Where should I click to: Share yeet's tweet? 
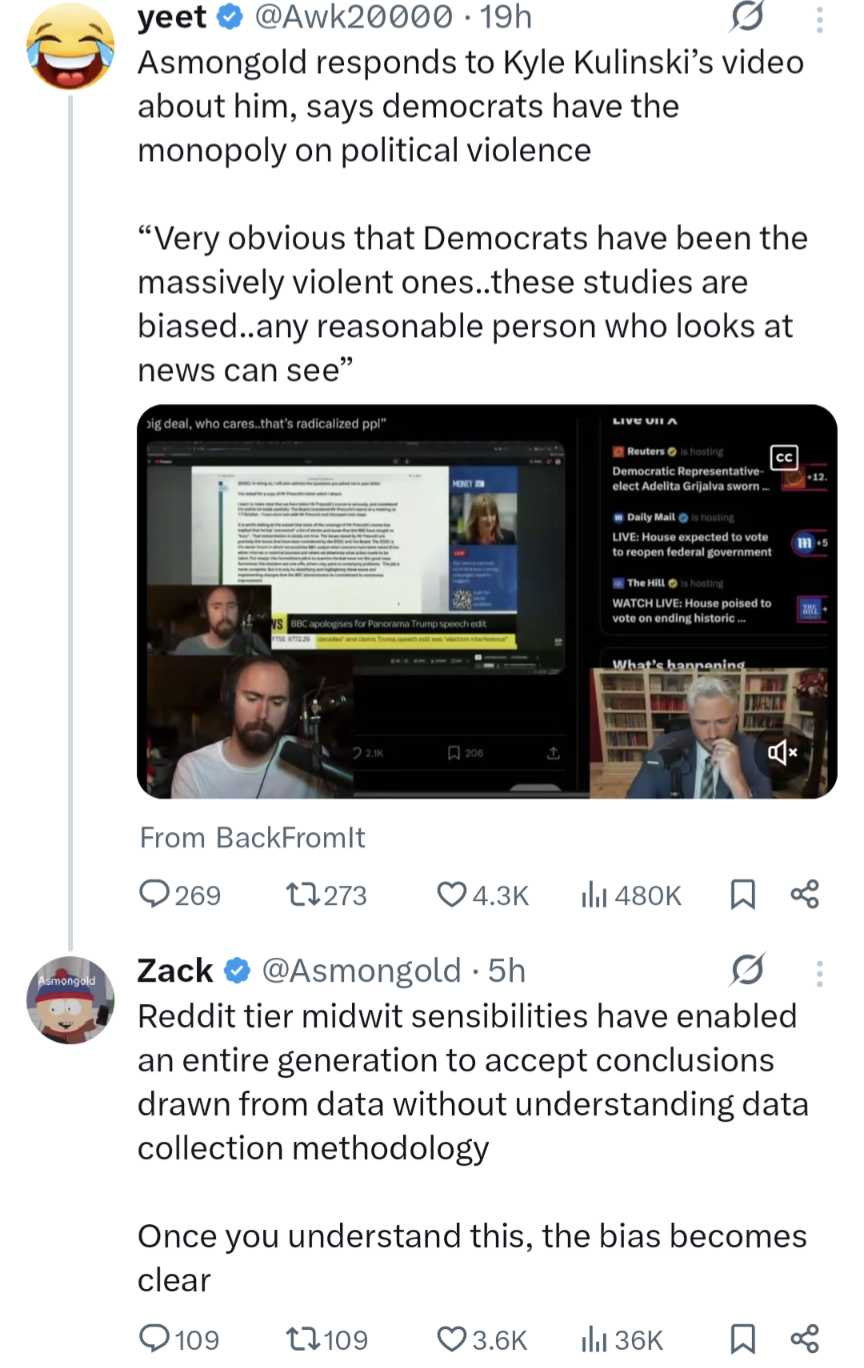pyautogui.click(x=805, y=894)
